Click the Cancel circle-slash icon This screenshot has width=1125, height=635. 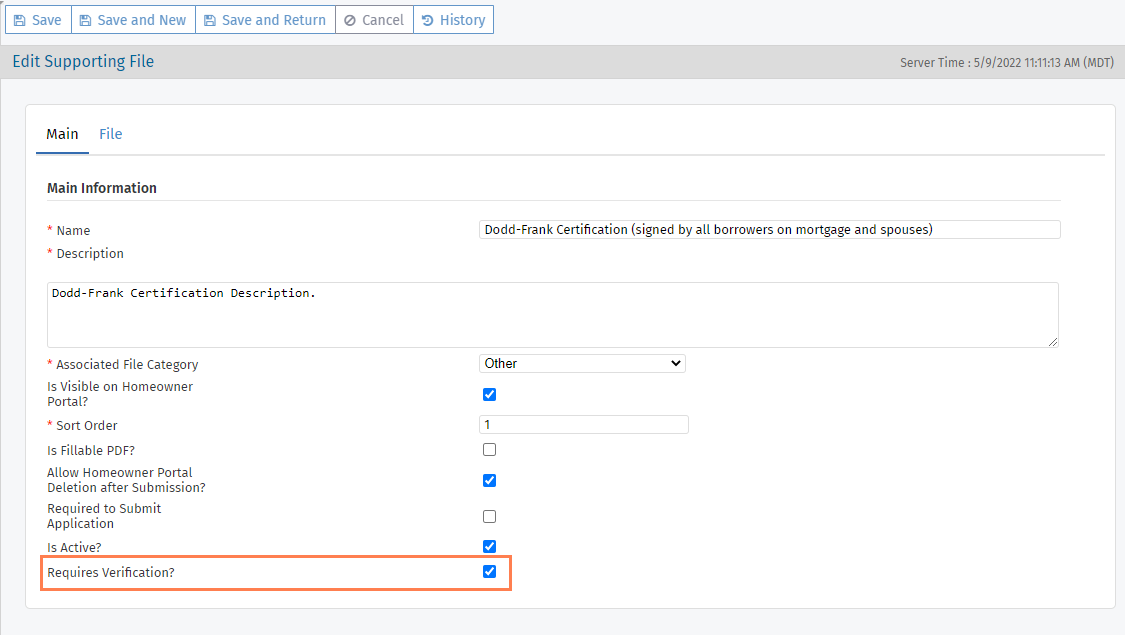coord(350,20)
